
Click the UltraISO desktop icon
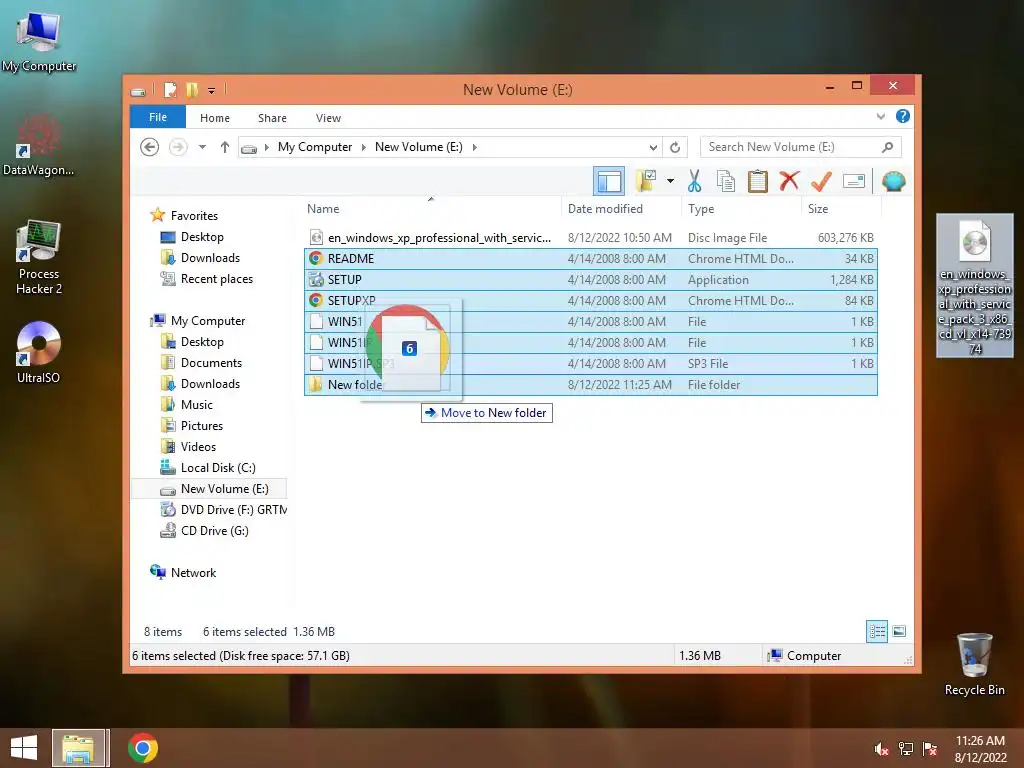pos(39,352)
